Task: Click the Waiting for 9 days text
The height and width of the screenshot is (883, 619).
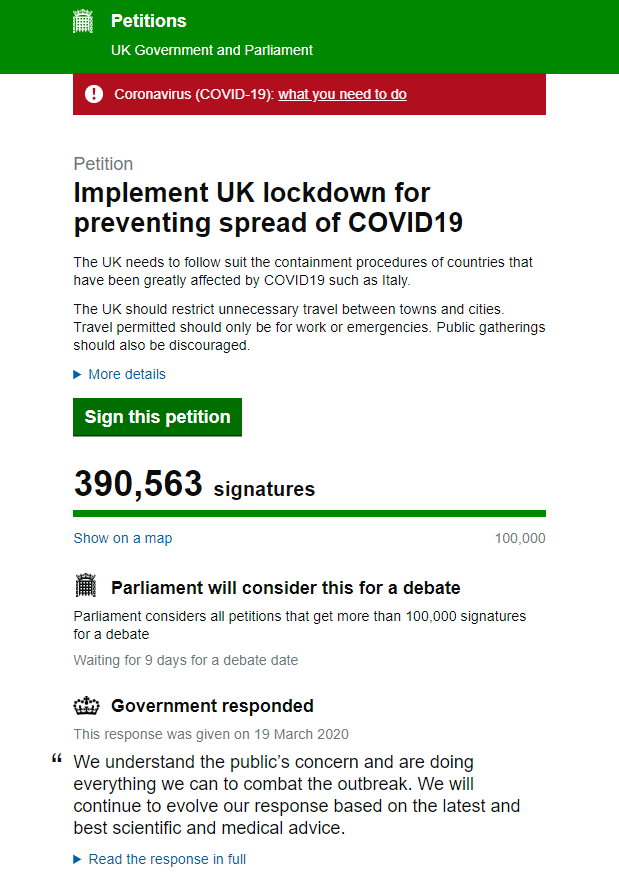Action: click(185, 660)
